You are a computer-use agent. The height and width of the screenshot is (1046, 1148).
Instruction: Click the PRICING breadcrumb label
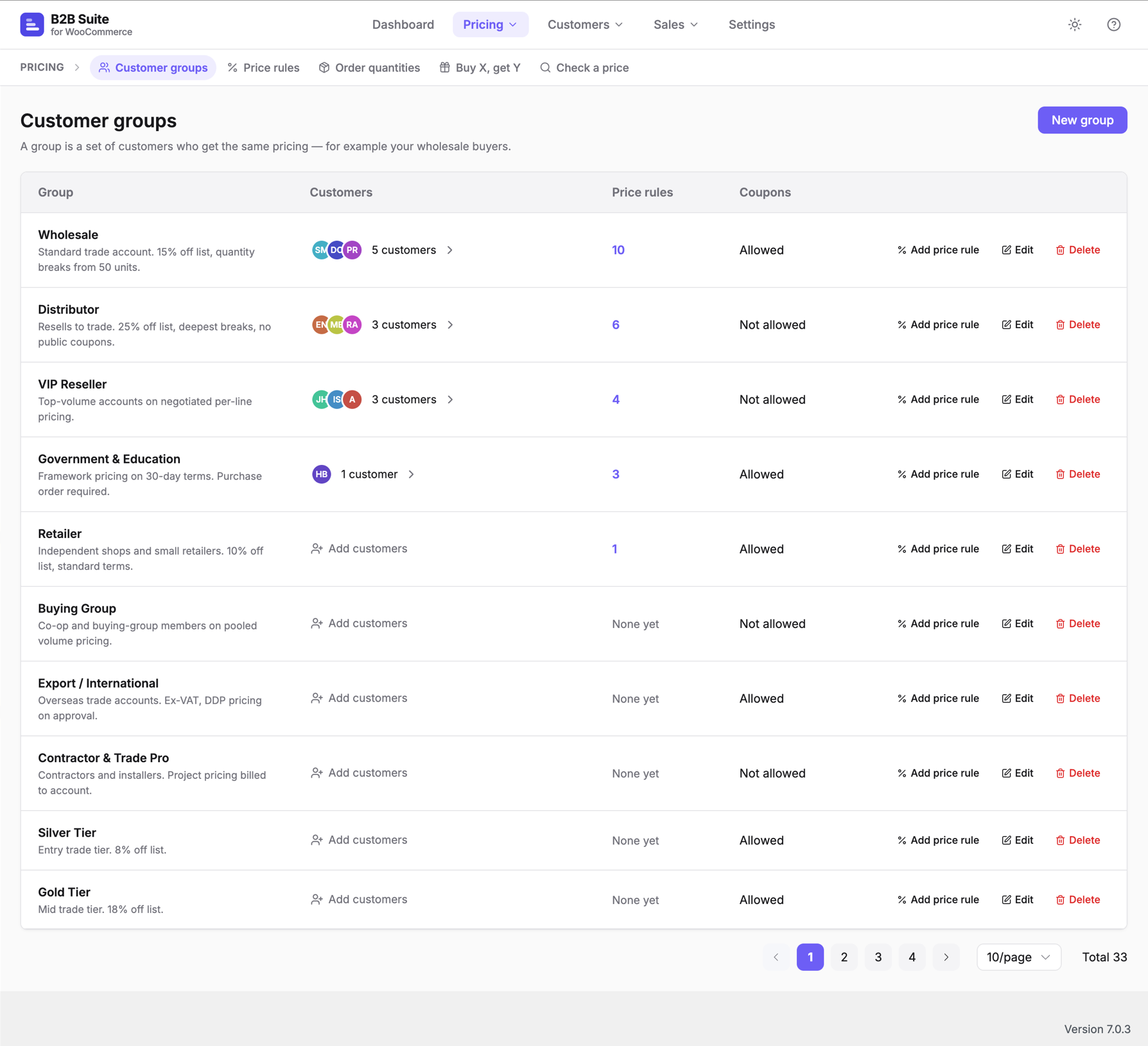pyautogui.click(x=42, y=67)
